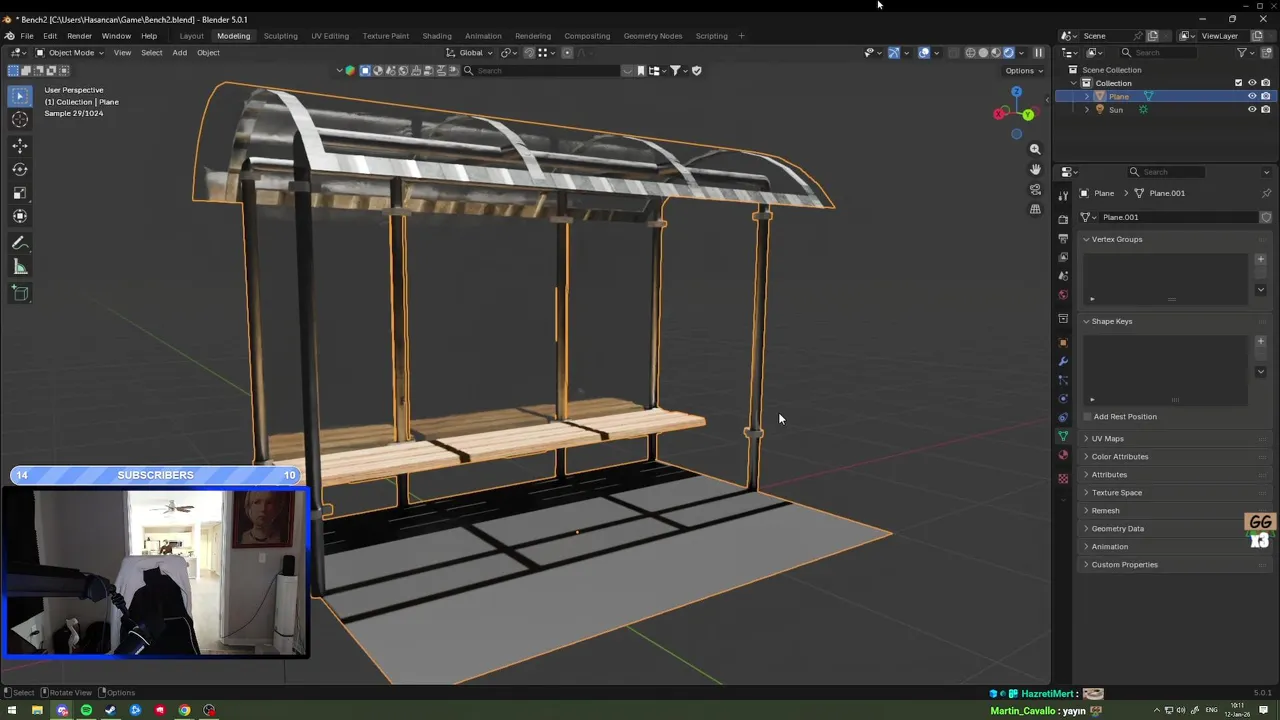
Task: Toggle viewport visibility eye for Plane
Action: 1251,97
